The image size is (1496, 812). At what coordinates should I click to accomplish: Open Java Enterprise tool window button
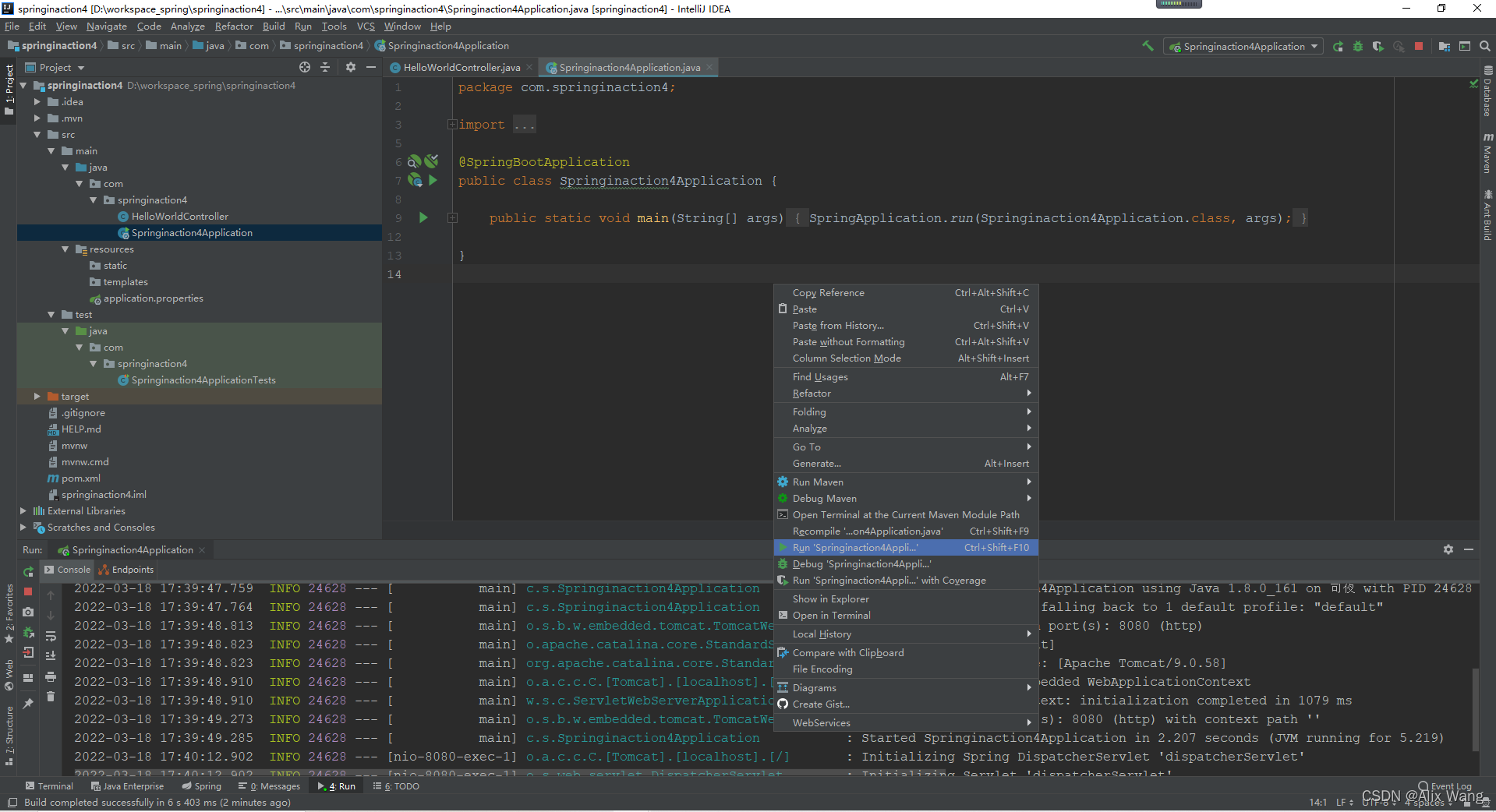tap(127, 786)
